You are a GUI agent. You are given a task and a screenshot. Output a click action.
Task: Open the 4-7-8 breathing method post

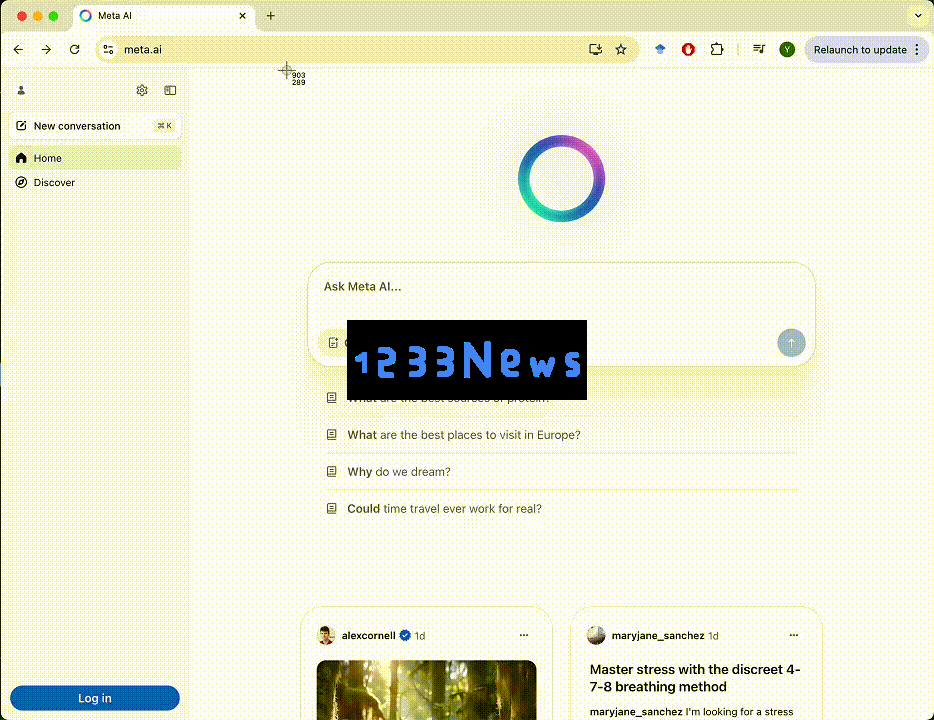pos(695,678)
